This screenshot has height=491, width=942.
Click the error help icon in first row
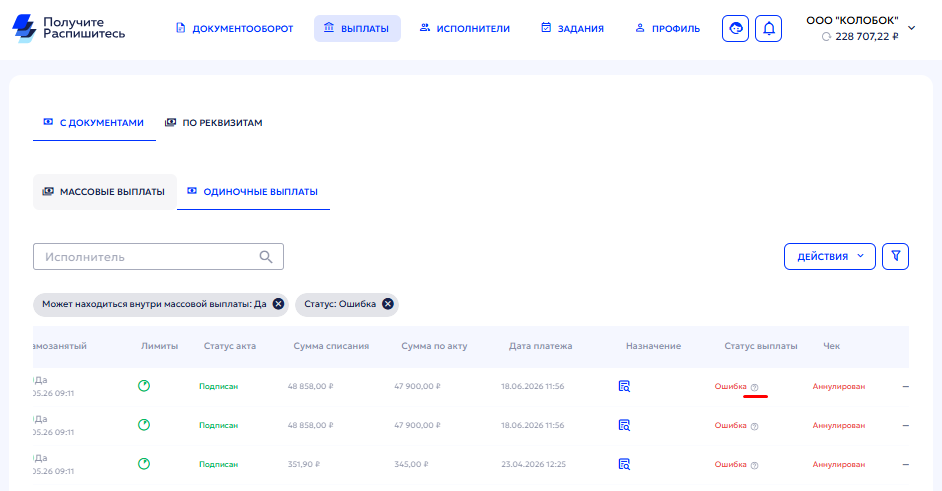click(x=755, y=387)
